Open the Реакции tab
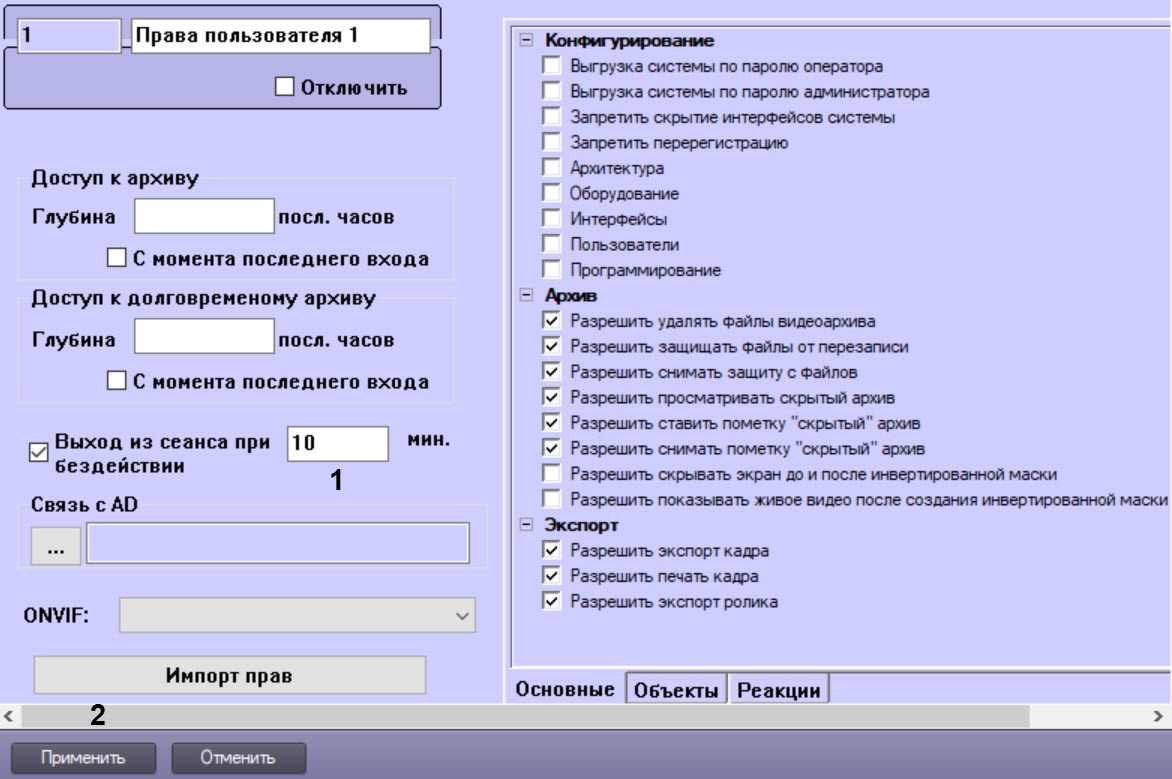This screenshot has height=779, width=1172. point(780,690)
